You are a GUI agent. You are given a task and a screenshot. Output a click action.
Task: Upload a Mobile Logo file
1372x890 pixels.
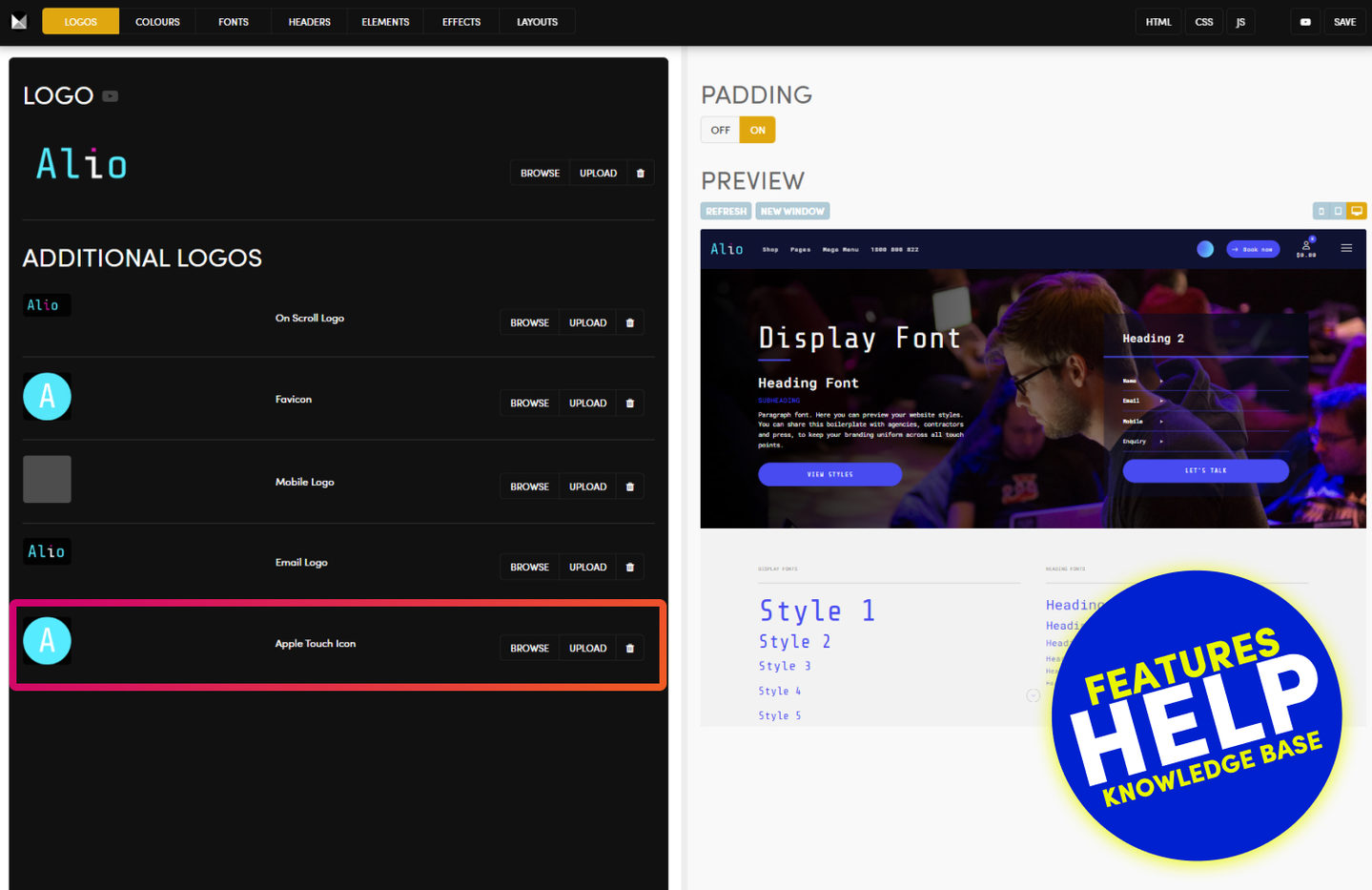[587, 486]
